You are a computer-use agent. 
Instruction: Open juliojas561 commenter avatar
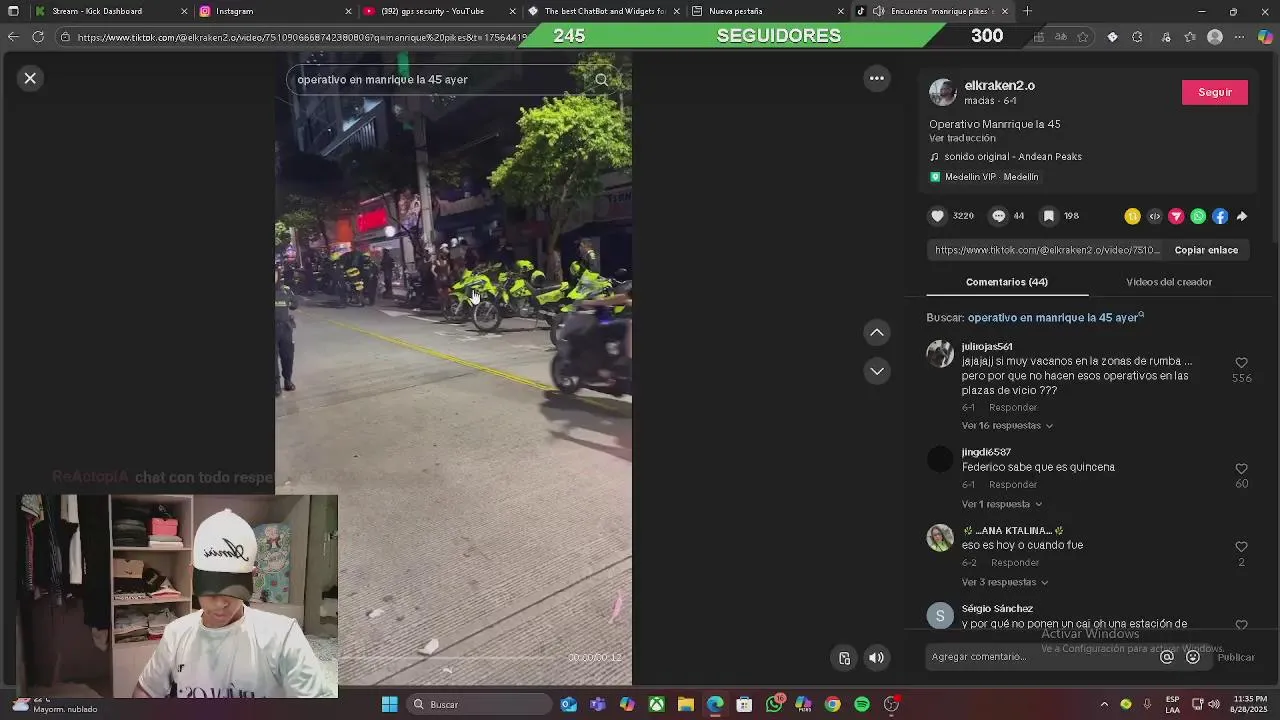pos(940,354)
